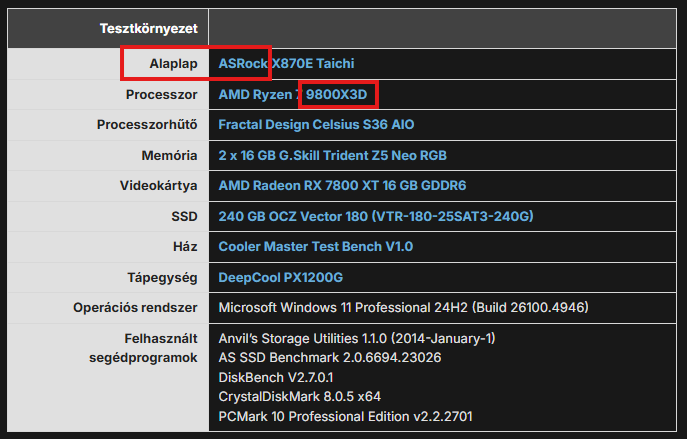
Task: Click the SSD row label
Action: pos(184,216)
